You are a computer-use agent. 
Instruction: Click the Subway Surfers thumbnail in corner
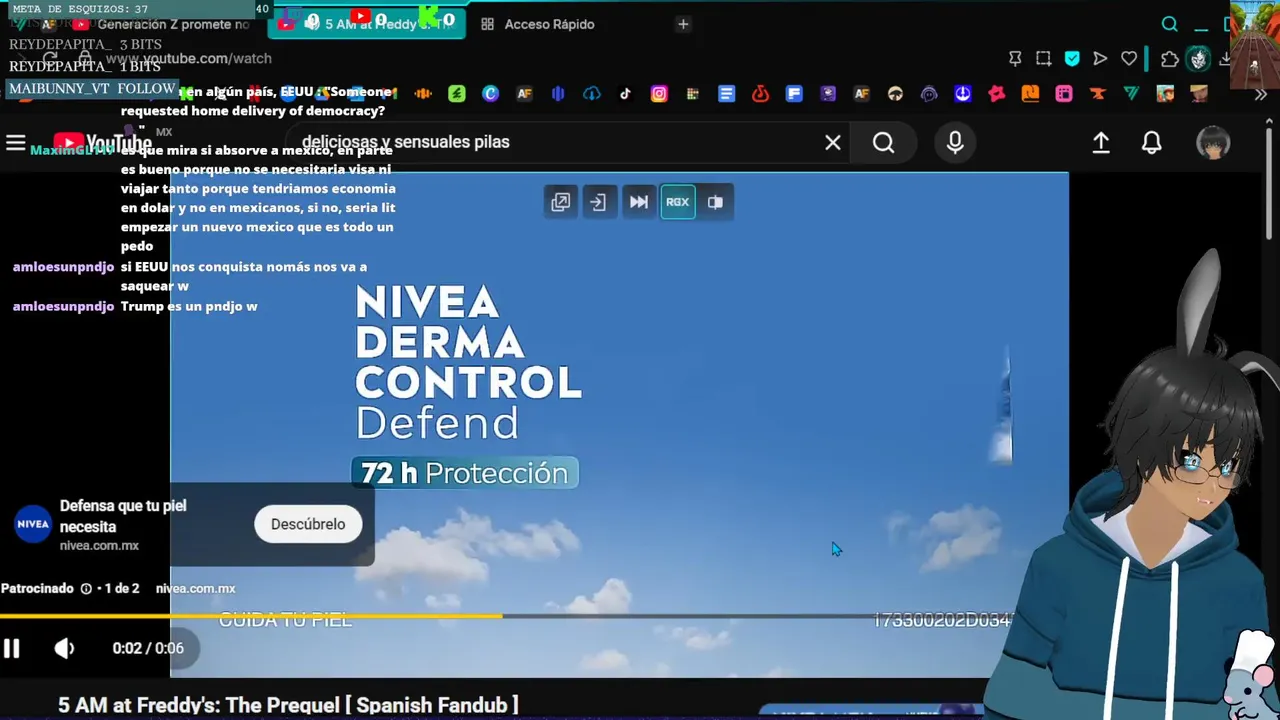(x=1254, y=42)
